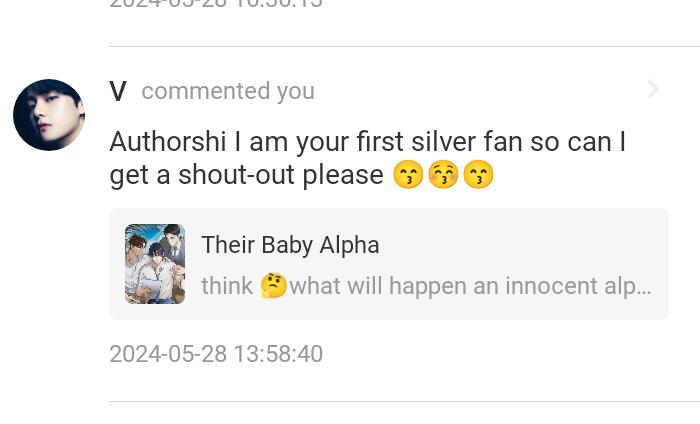Tap the right chevron arrow beside the comment
This screenshot has width=700, height=424.
pos(653,90)
